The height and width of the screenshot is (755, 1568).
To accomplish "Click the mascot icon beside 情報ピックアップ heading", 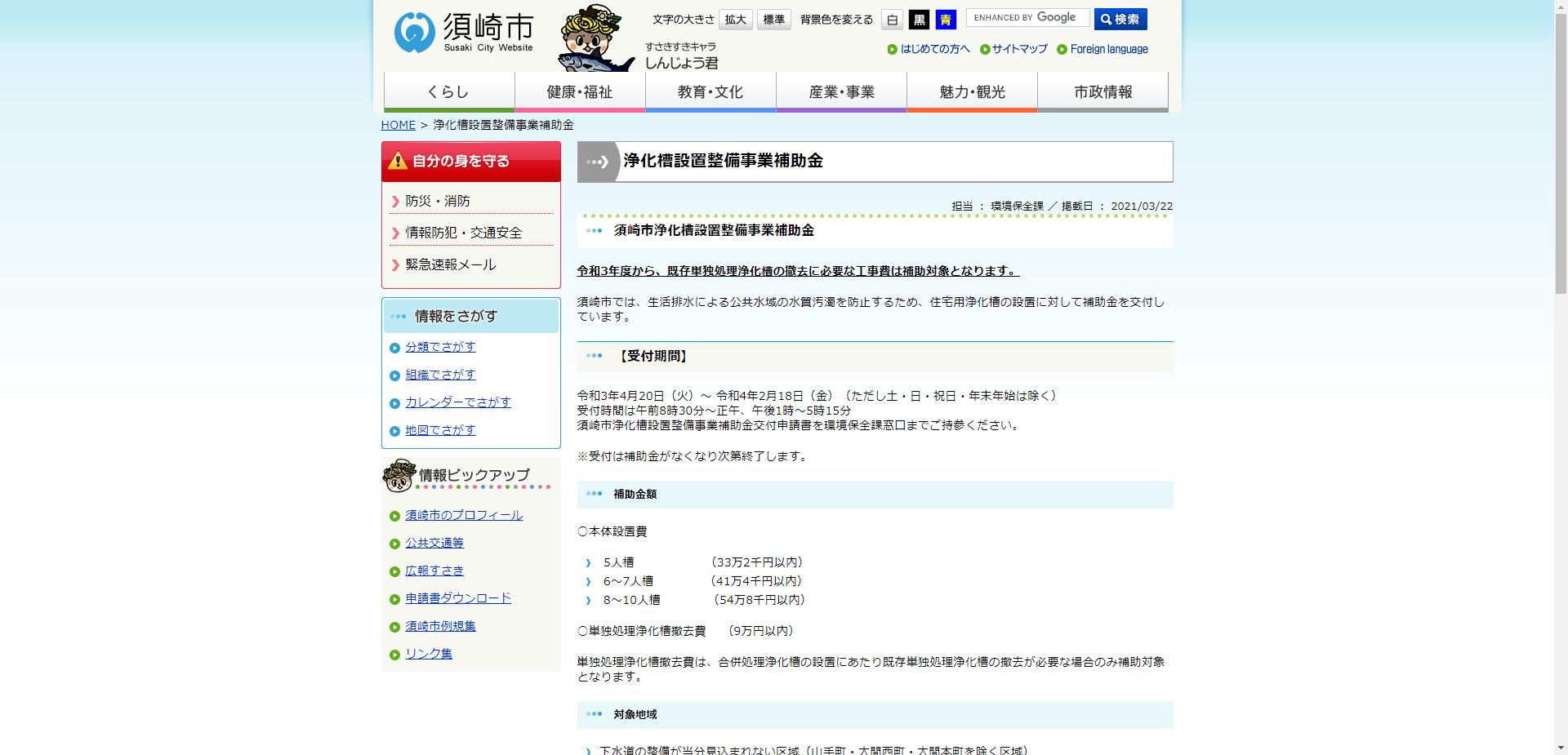I will point(397,476).
